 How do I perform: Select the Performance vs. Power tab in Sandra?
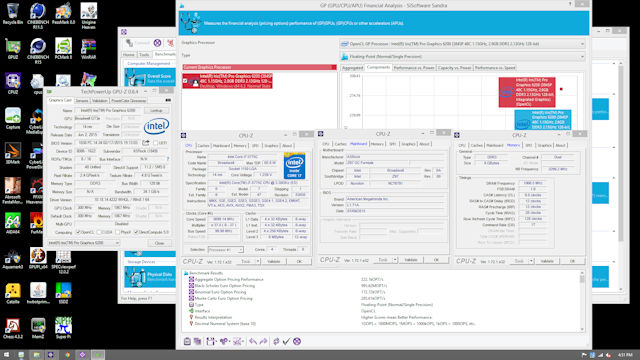click(x=414, y=68)
